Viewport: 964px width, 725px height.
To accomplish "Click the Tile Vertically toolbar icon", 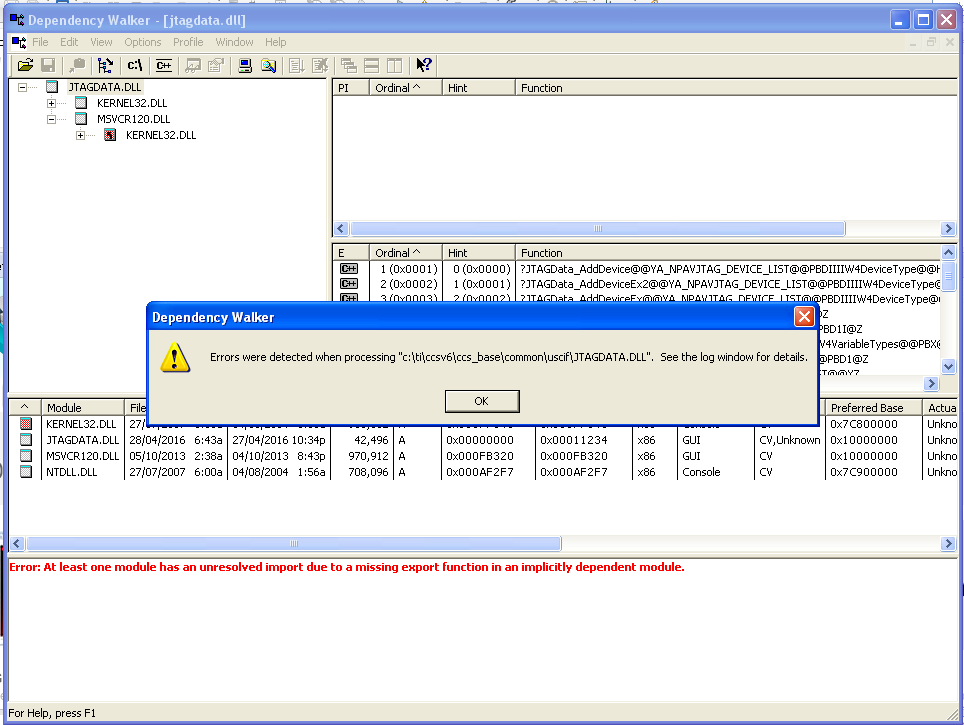I will point(394,65).
